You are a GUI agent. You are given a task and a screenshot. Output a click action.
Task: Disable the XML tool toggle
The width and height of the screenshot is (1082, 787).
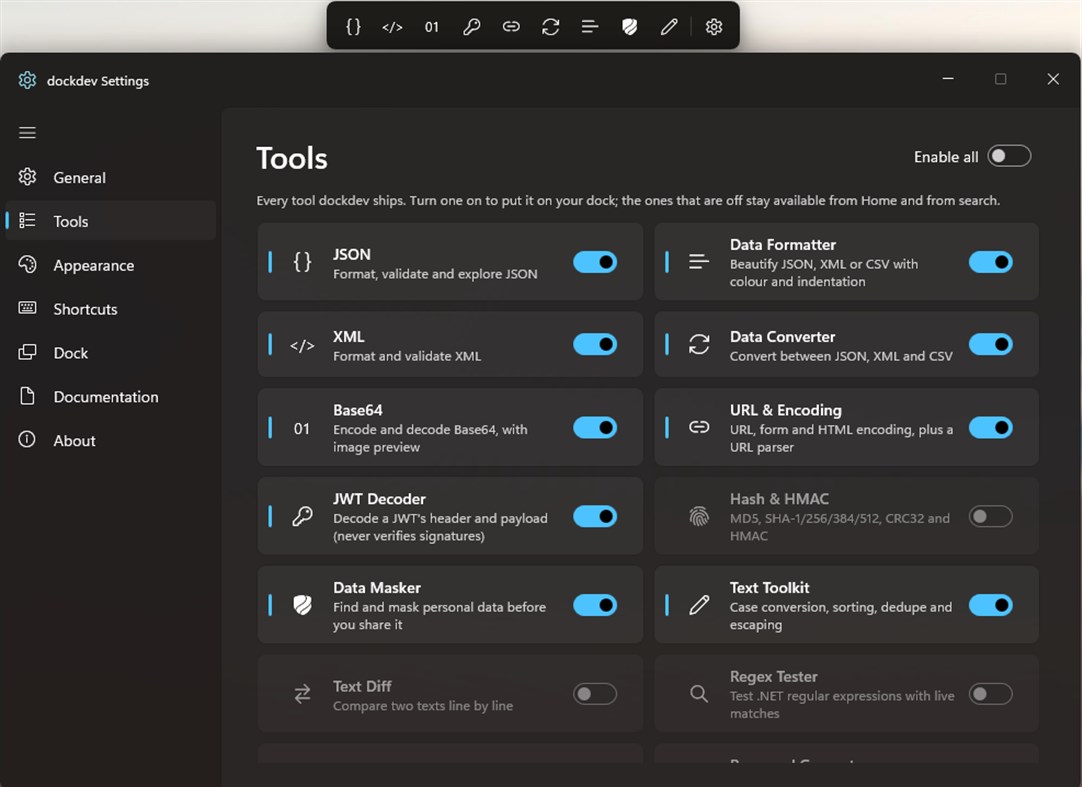pos(595,344)
